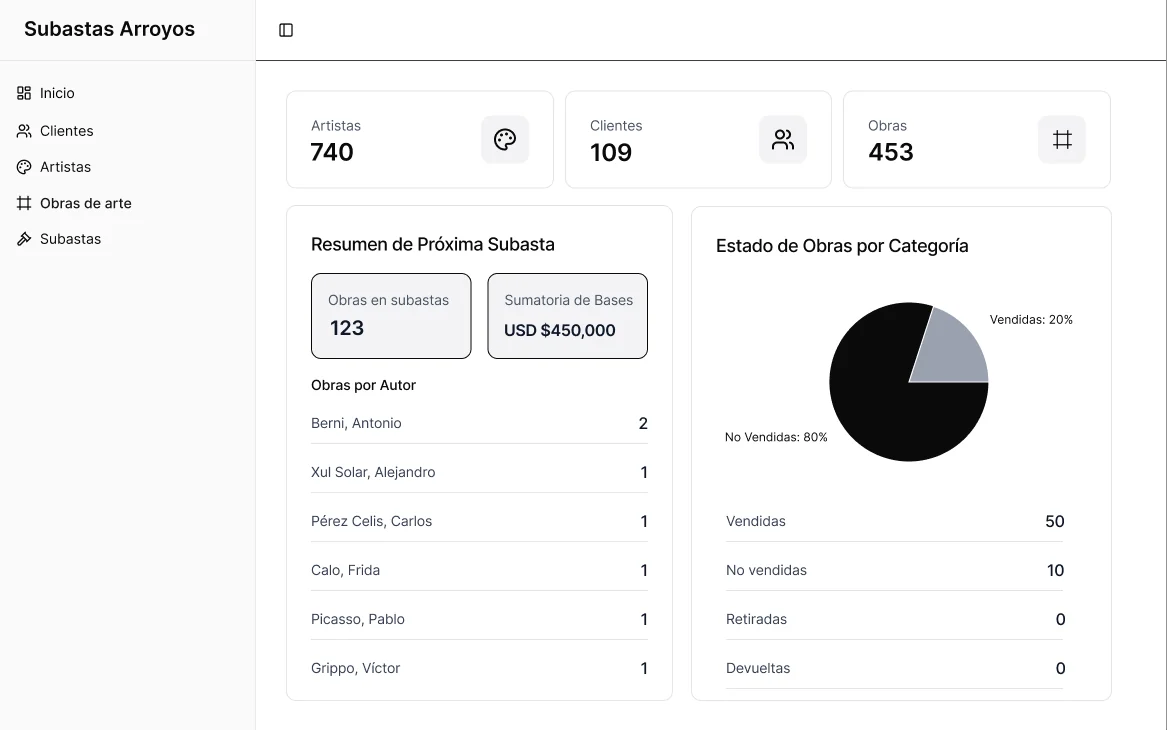Select the Sumatoria de Bases box
This screenshot has width=1167, height=730.
coord(567,316)
